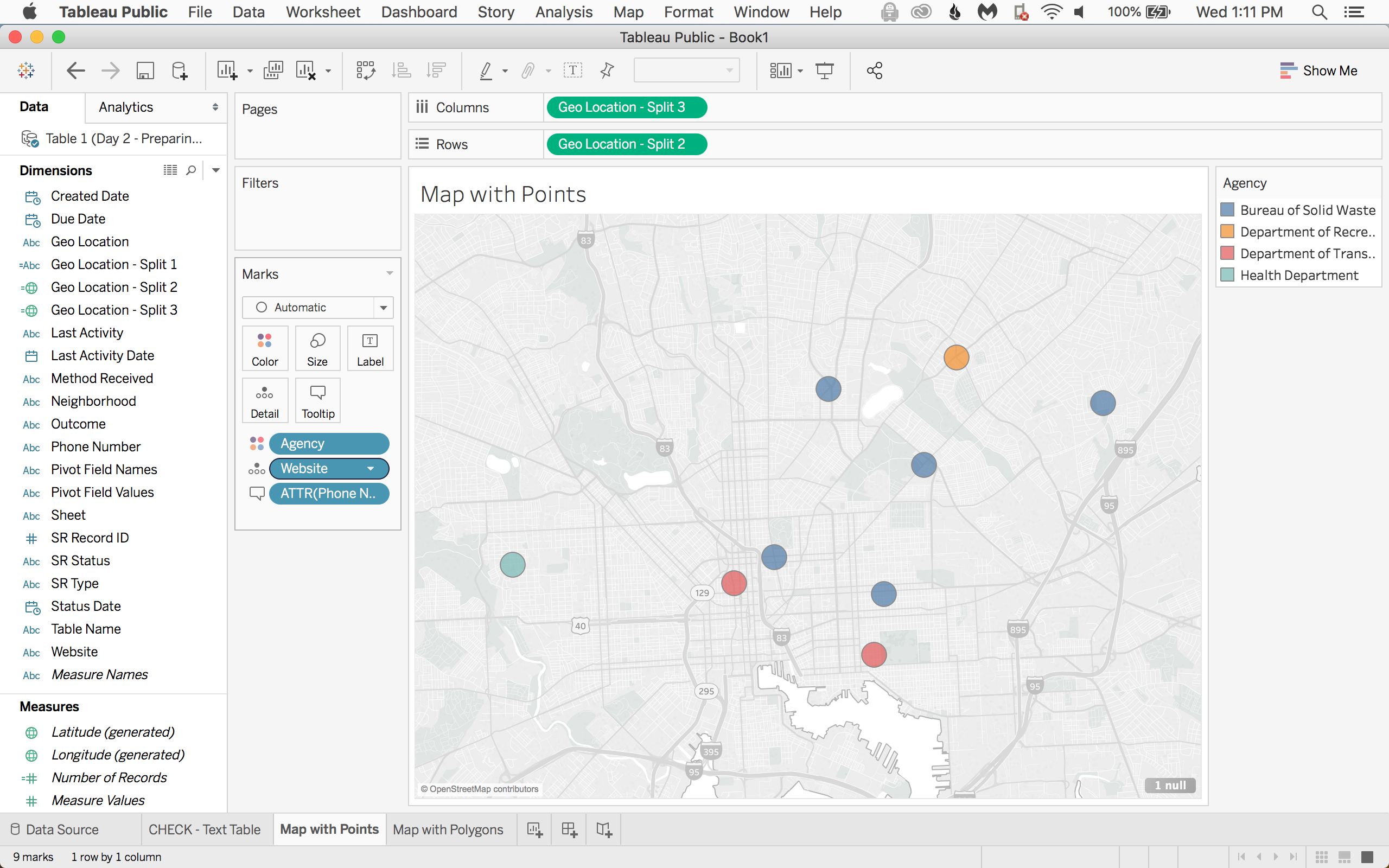Click the Show Filmstrip icon in status bar
Screen dimensions: 1389x868
[1344, 857]
